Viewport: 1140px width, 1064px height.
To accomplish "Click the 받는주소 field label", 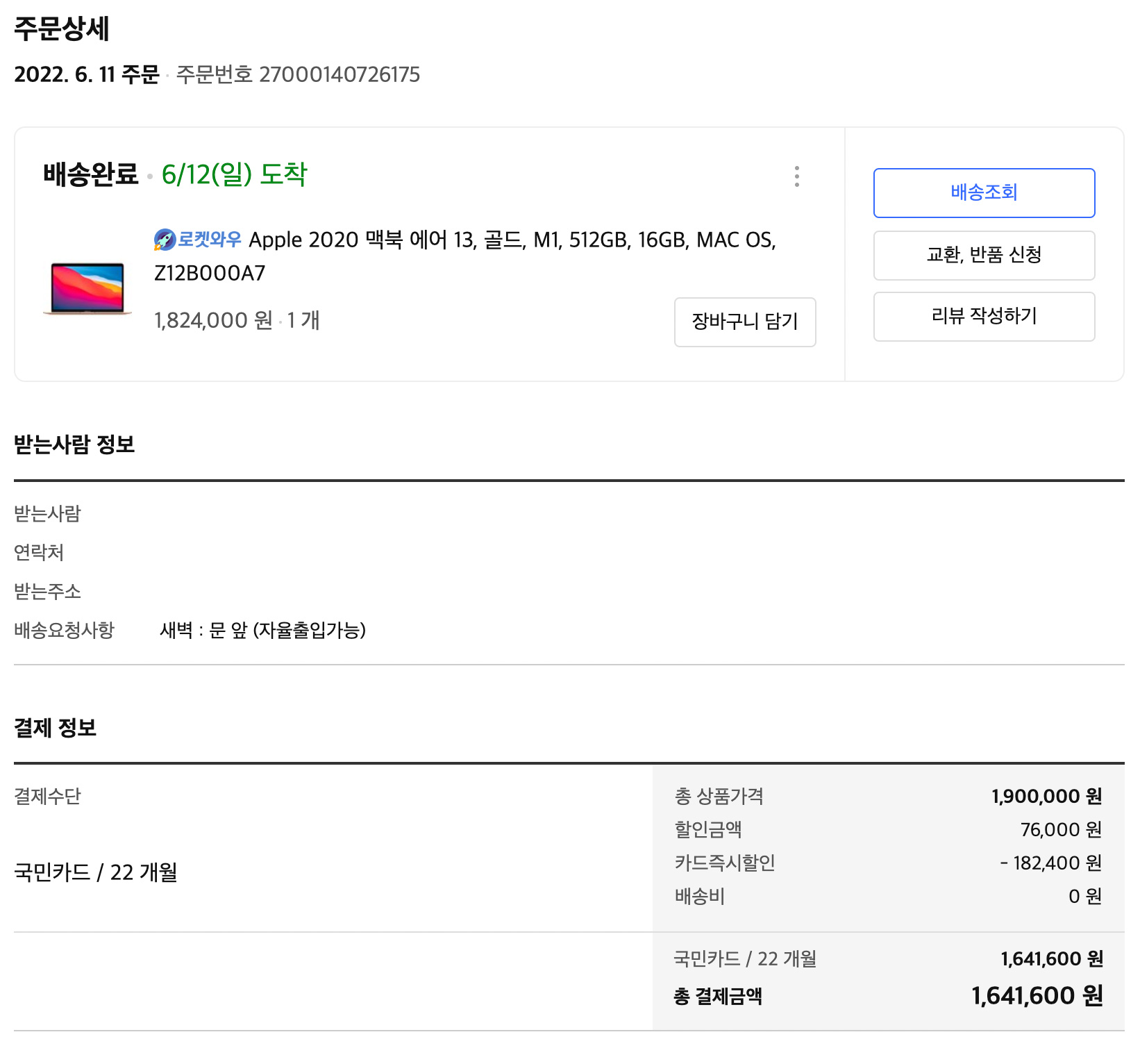I will pyautogui.click(x=47, y=592).
